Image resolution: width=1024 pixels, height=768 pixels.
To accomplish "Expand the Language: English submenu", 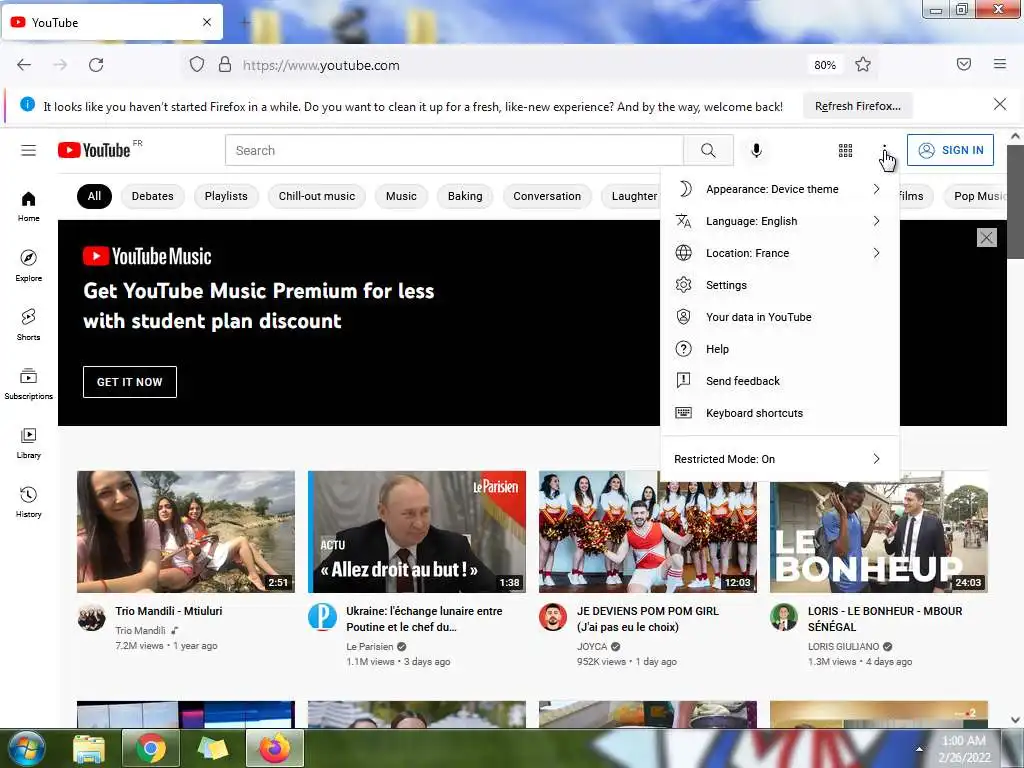I will point(780,221).
